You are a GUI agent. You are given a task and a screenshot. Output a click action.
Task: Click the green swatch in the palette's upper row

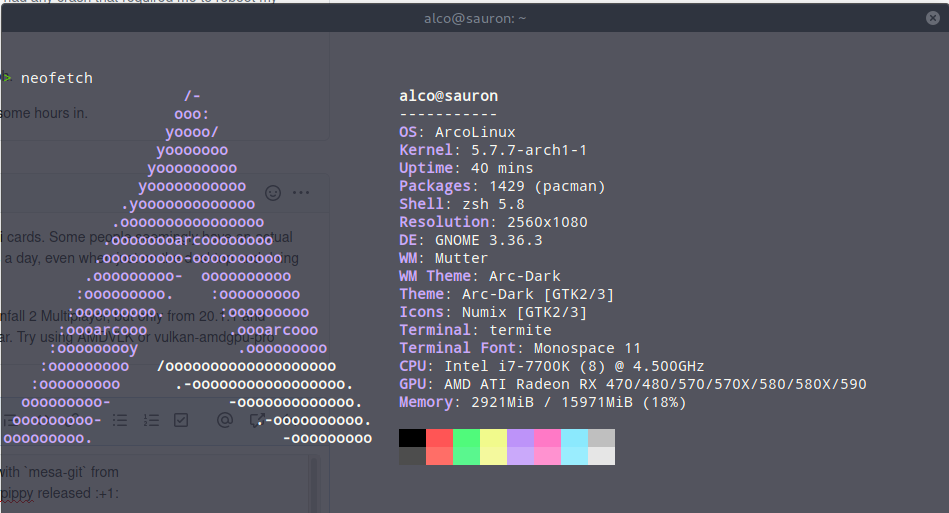click(x=466, y=438)
